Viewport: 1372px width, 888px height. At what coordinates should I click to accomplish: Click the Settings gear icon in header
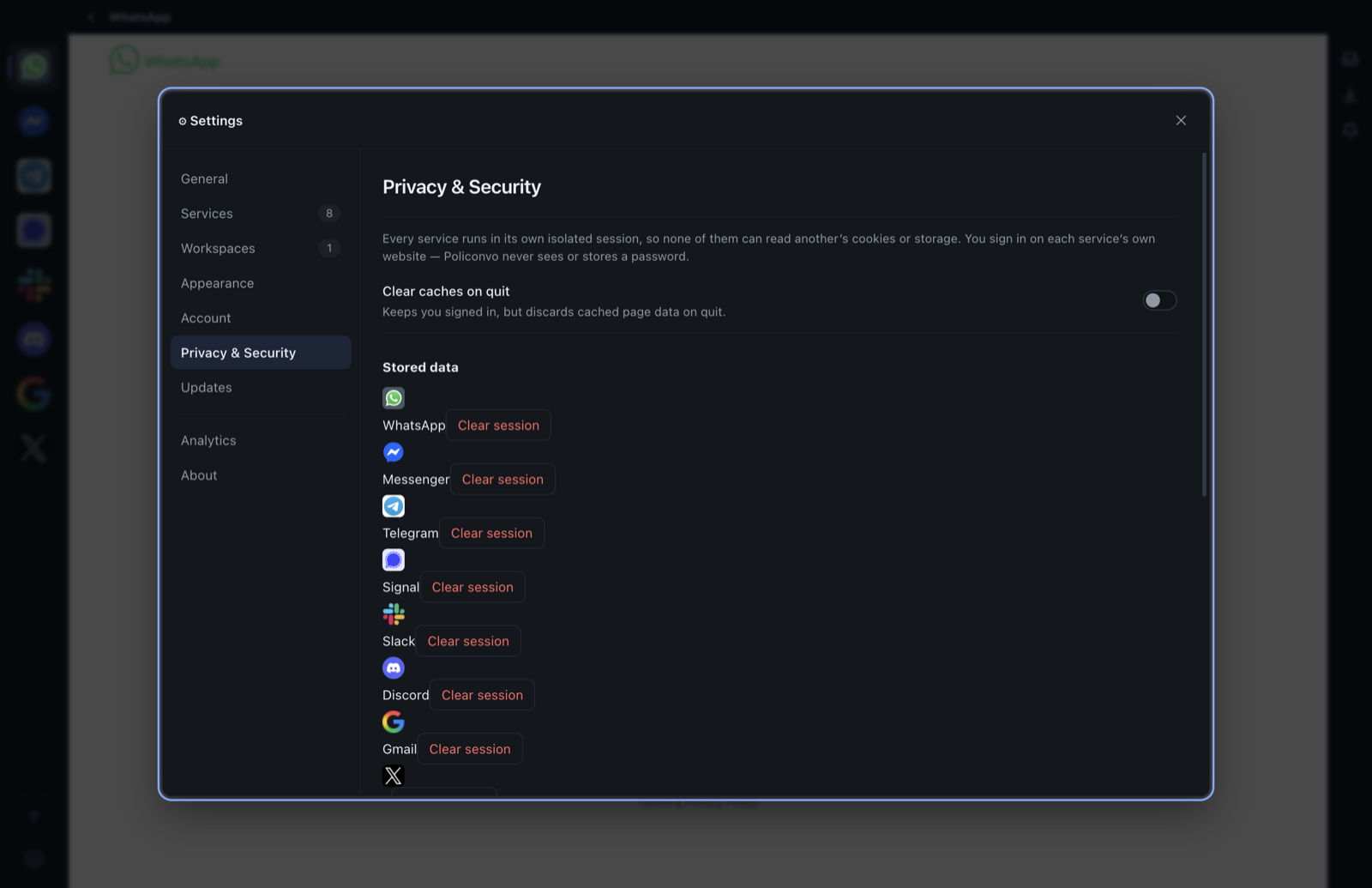point(183,121)
